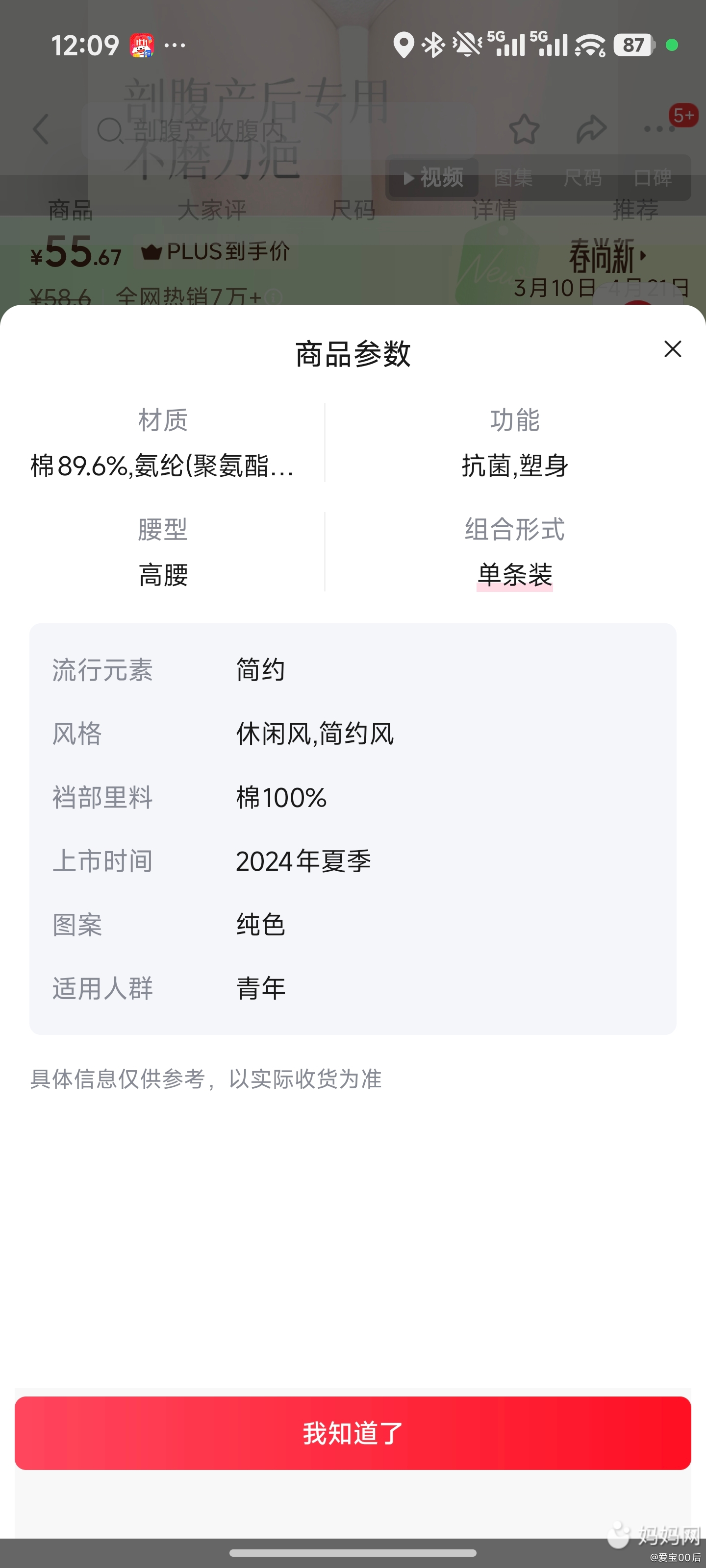Tap the JD app notification icon

142,45
